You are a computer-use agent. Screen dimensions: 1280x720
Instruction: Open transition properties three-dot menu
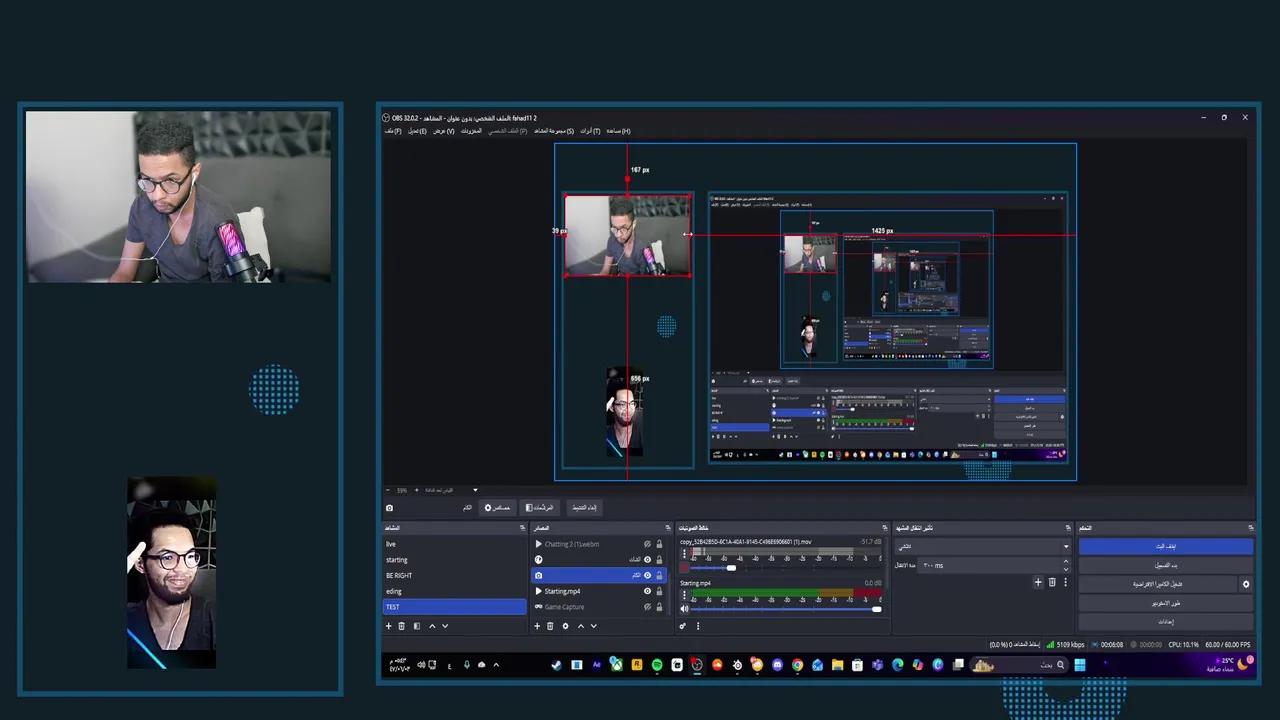[1066, 582]
